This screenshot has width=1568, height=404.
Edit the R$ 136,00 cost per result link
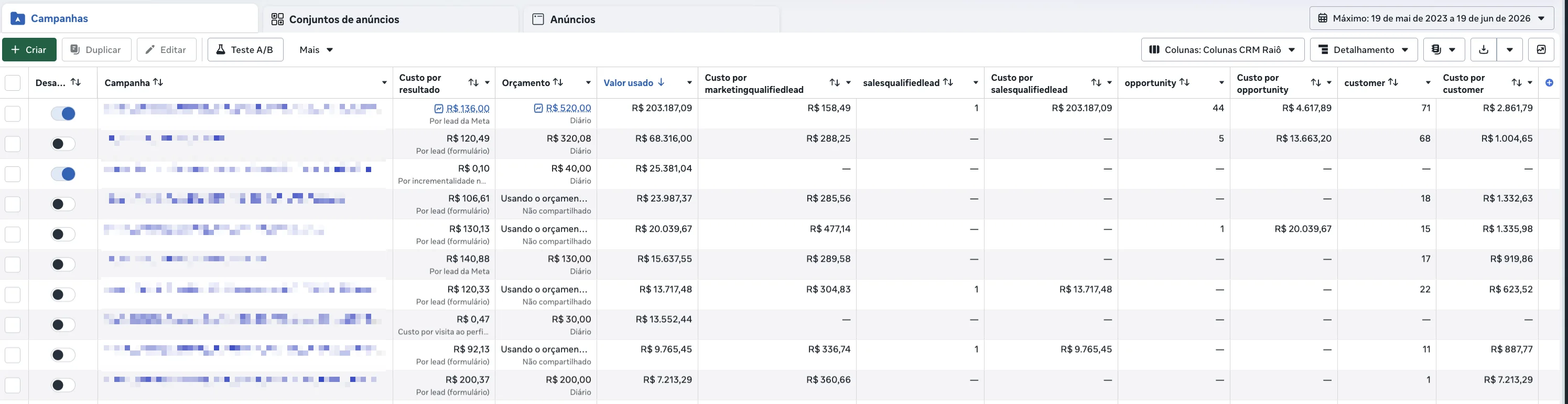click(x=468, y=109)
